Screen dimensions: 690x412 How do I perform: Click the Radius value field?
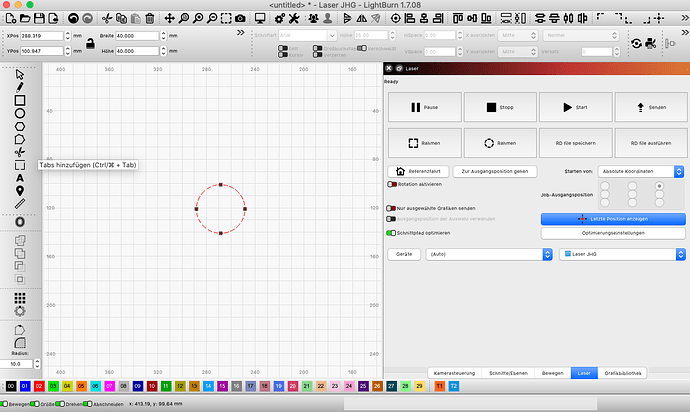(16, 364)
